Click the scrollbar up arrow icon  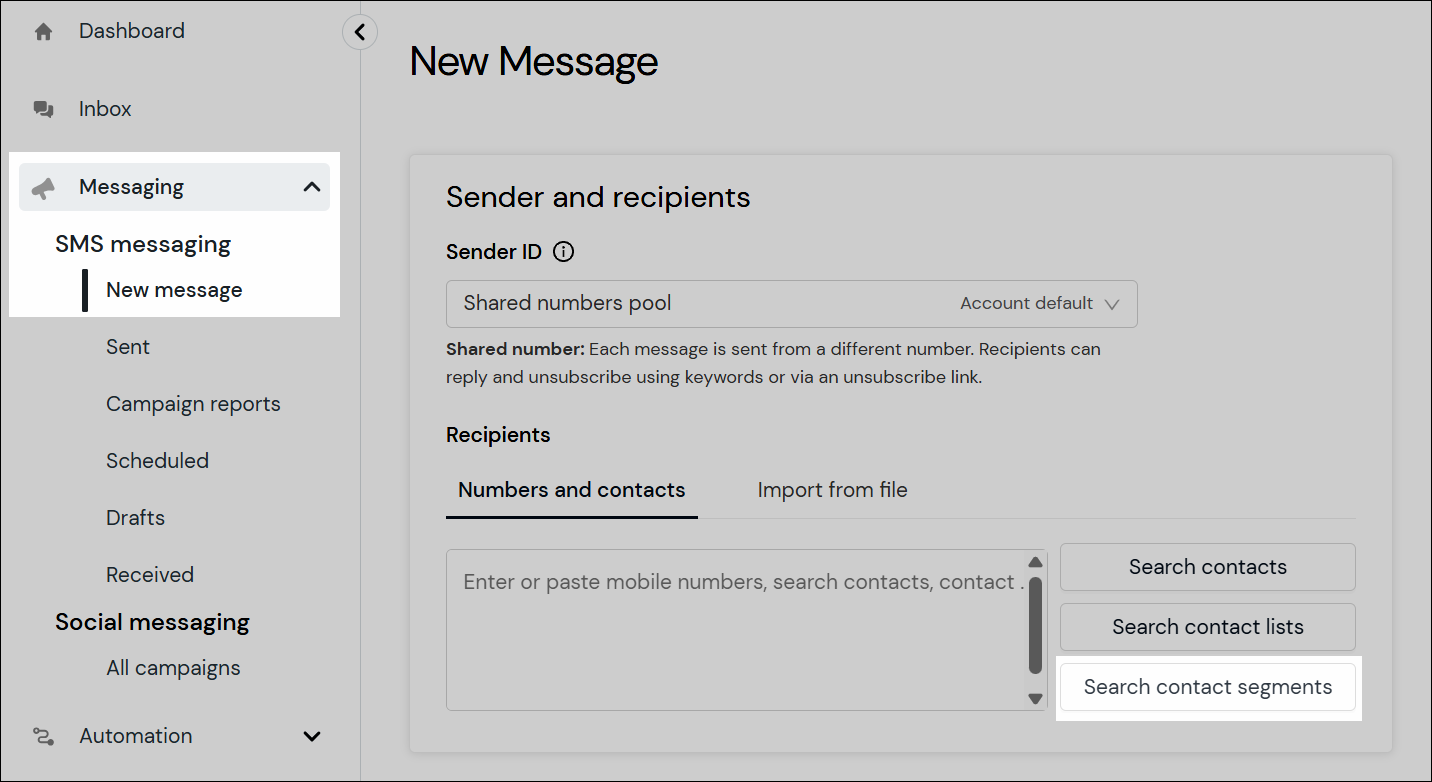click(1035, 562)
